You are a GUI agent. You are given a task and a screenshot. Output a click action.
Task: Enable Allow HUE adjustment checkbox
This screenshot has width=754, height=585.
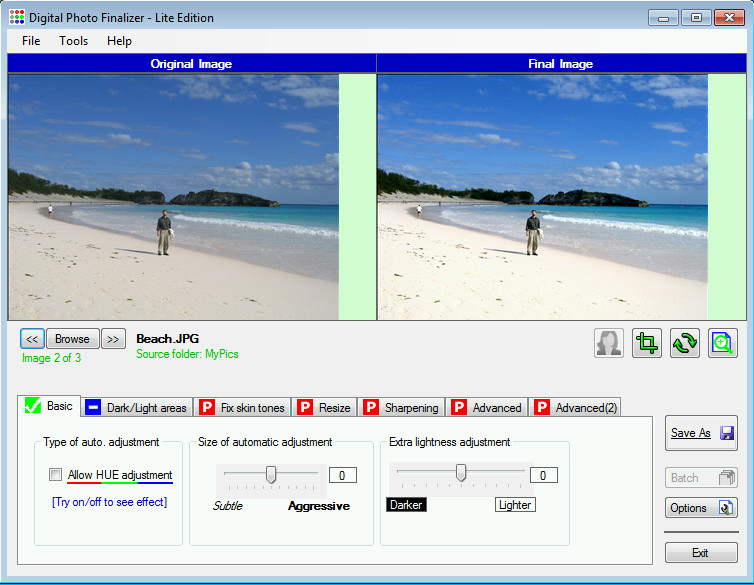click(x=55, y=475)
